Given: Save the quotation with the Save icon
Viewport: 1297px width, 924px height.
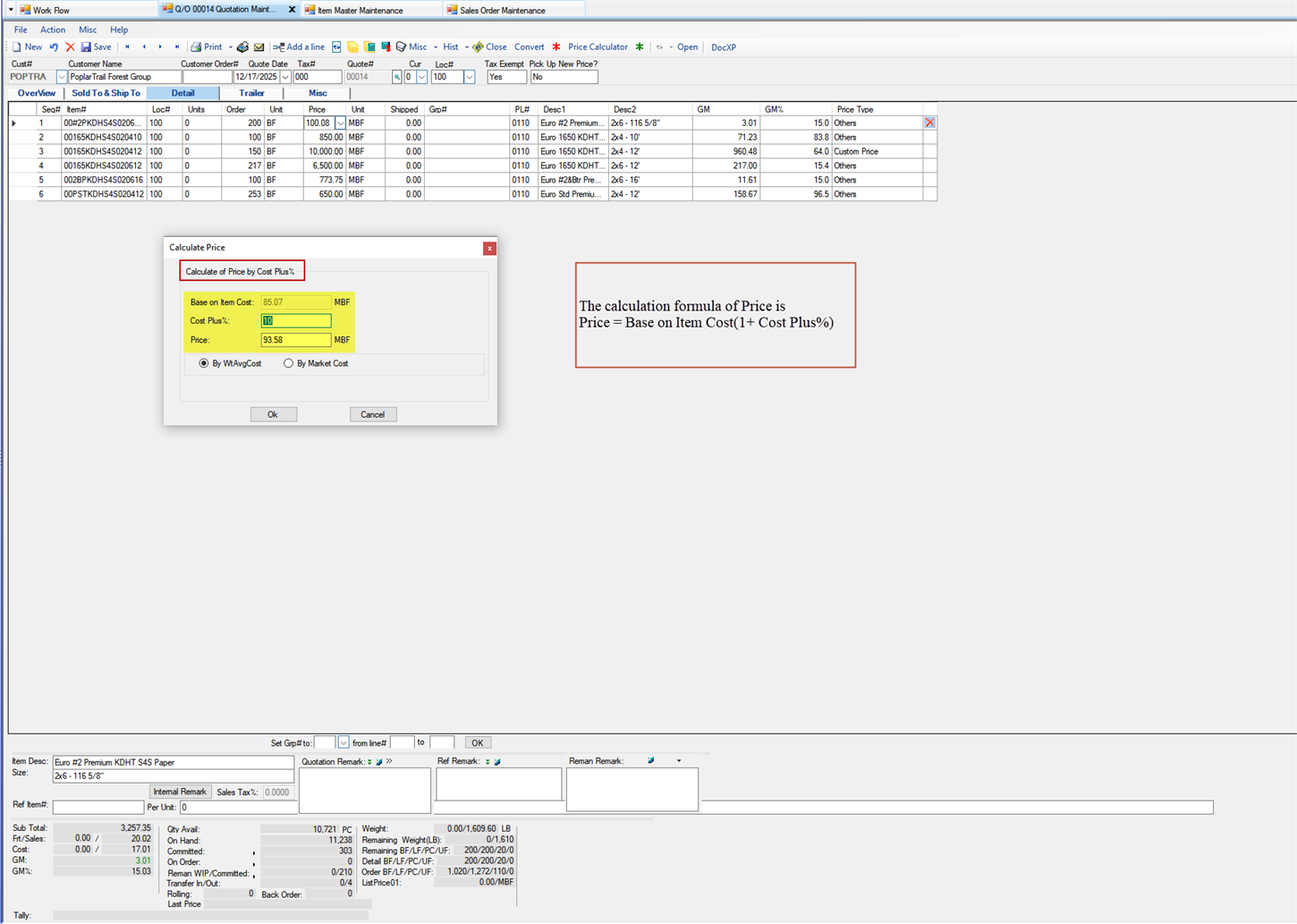Looking at the screenshot, I should (x=95, y=47).
